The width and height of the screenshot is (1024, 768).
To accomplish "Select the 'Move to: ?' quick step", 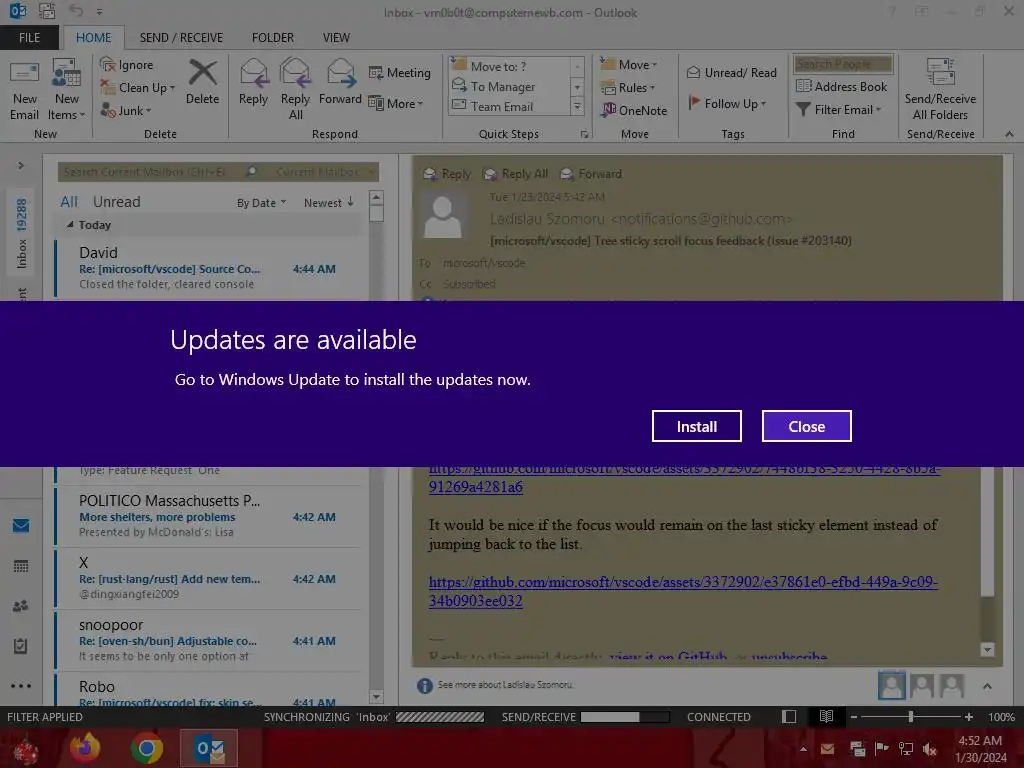I will point(509,66).
